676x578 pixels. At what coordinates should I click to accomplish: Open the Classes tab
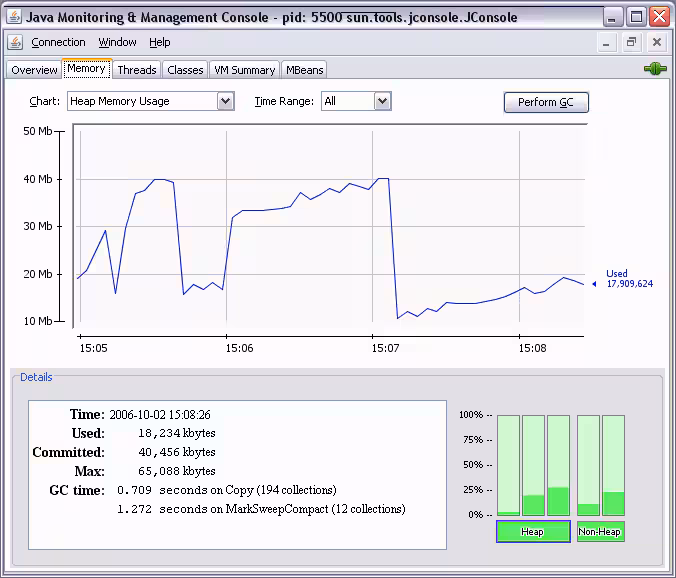tap(185, 70)
